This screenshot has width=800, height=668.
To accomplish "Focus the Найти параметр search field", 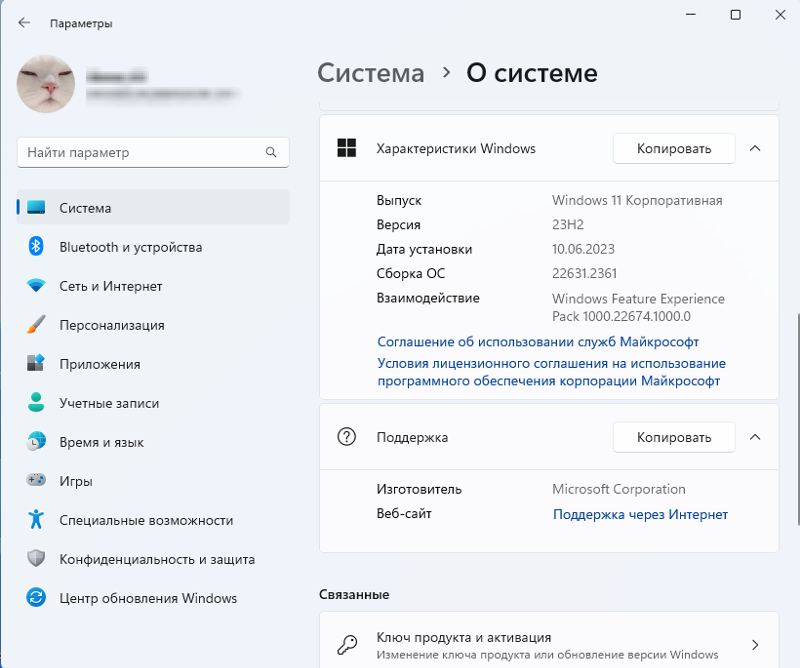I will click(x=153, y=152).
